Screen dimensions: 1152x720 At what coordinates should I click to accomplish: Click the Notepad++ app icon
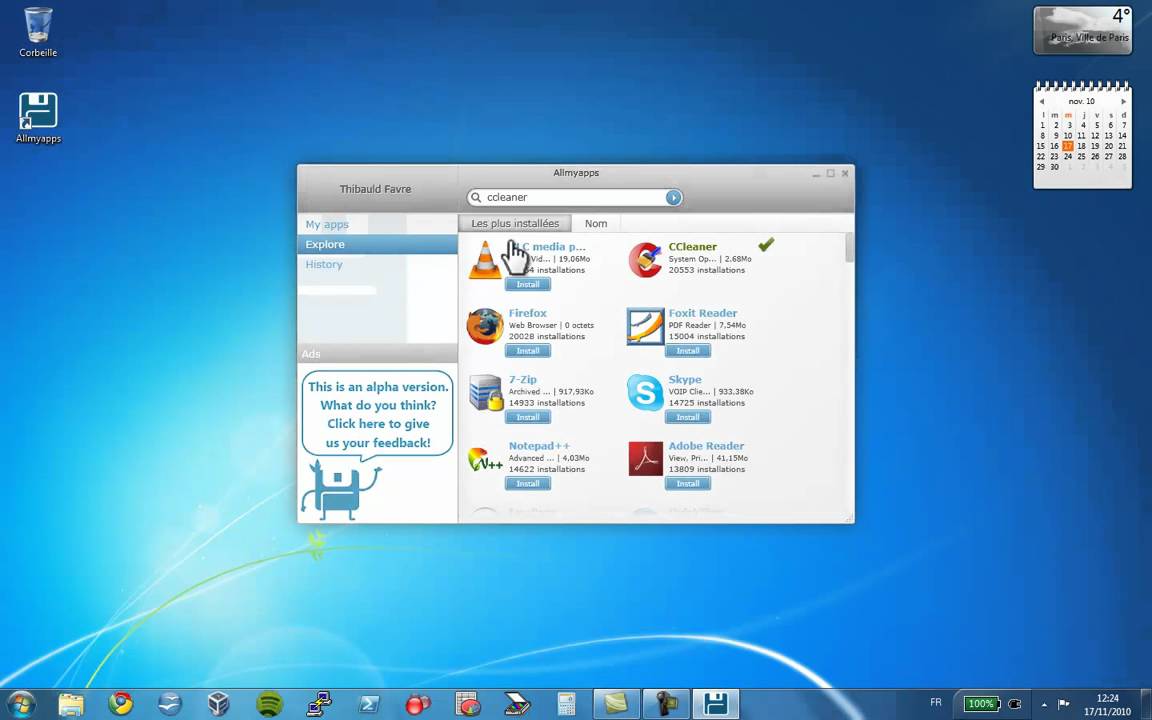(485, 460)
